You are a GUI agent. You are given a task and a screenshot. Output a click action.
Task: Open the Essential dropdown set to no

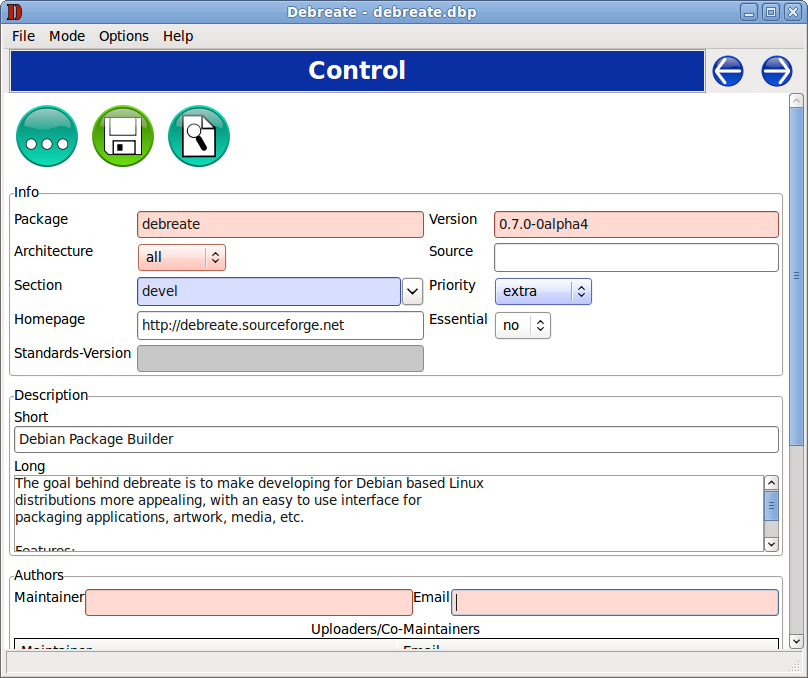coord(523,325)
